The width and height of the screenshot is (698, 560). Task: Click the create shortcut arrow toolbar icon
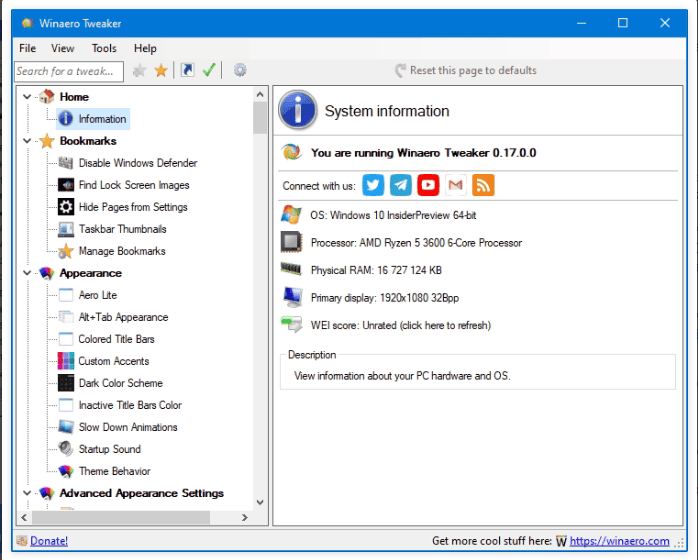tap(187, 70)
